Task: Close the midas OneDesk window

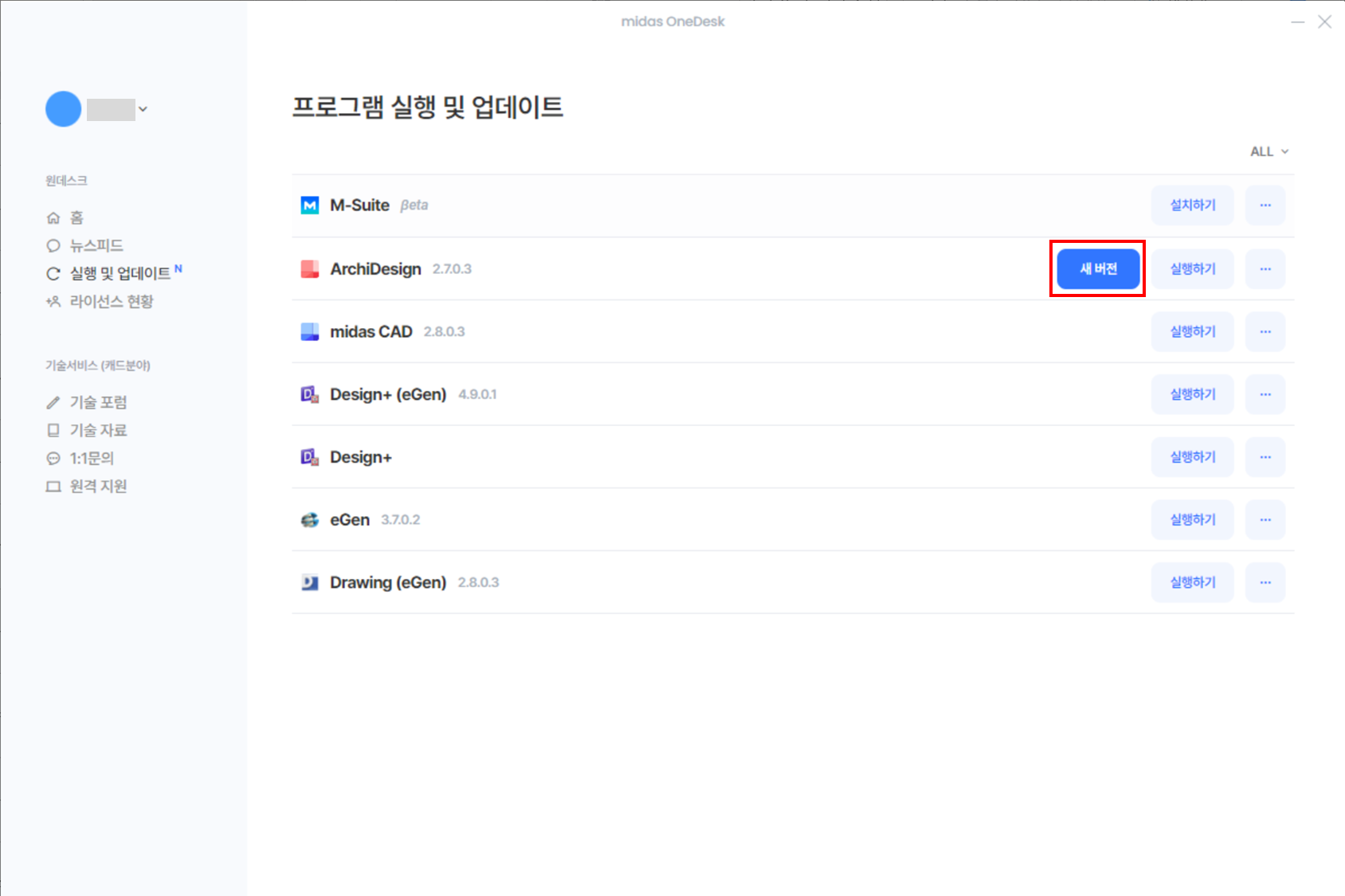Action: 1324,22
